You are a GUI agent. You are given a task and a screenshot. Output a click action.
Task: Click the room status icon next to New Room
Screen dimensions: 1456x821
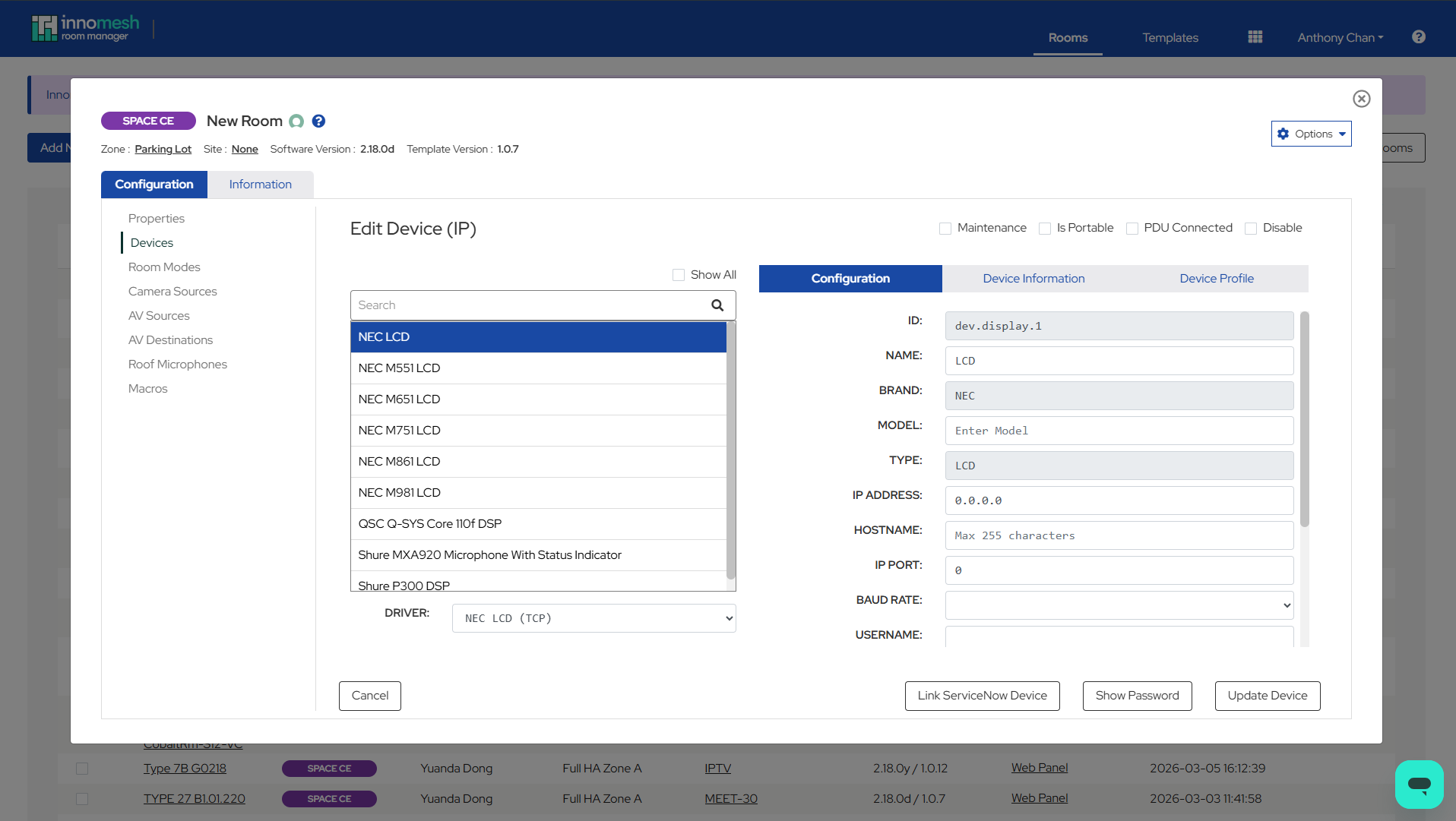click(x=296, y=122)
